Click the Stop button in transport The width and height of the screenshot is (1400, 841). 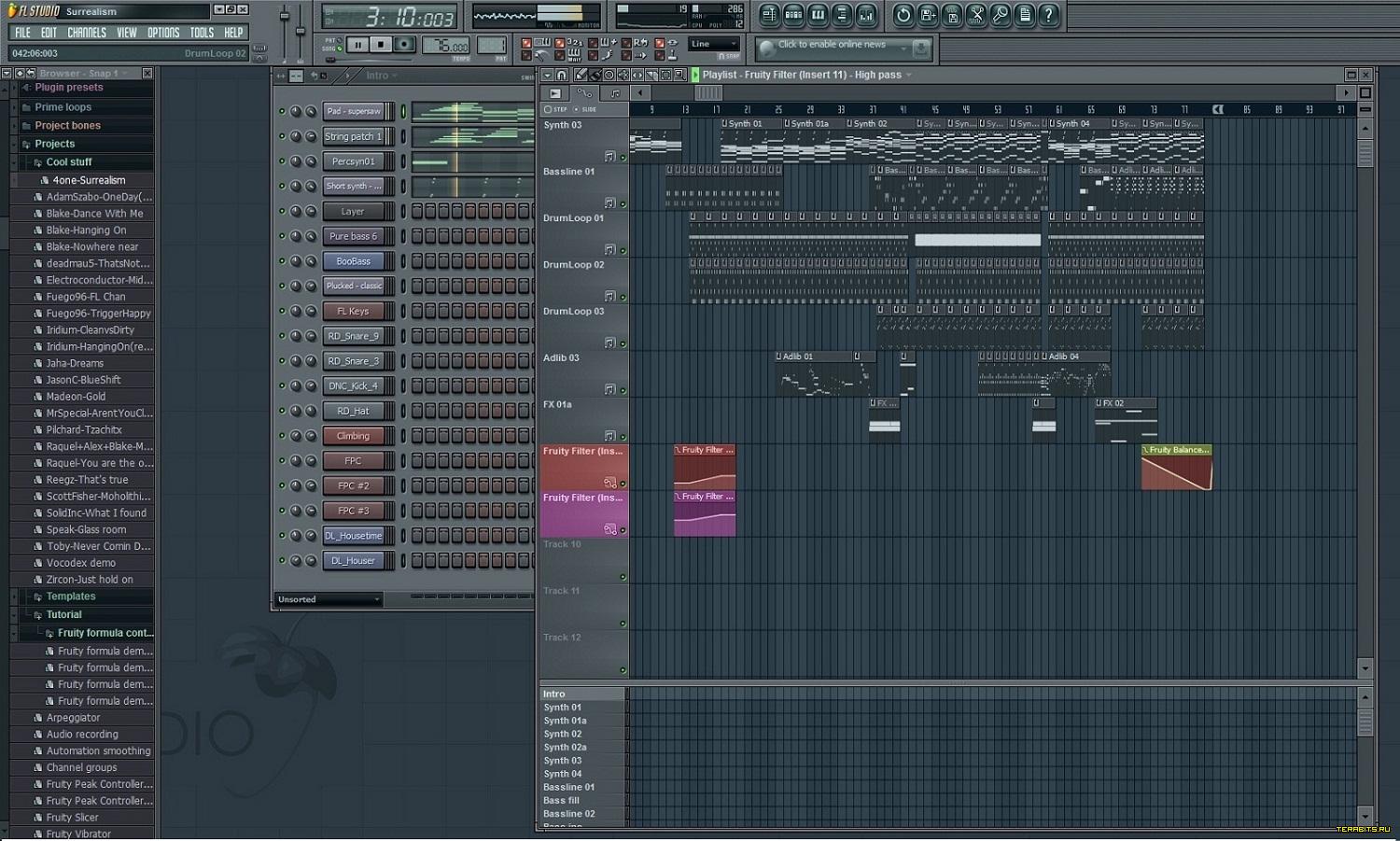(380, 45)
